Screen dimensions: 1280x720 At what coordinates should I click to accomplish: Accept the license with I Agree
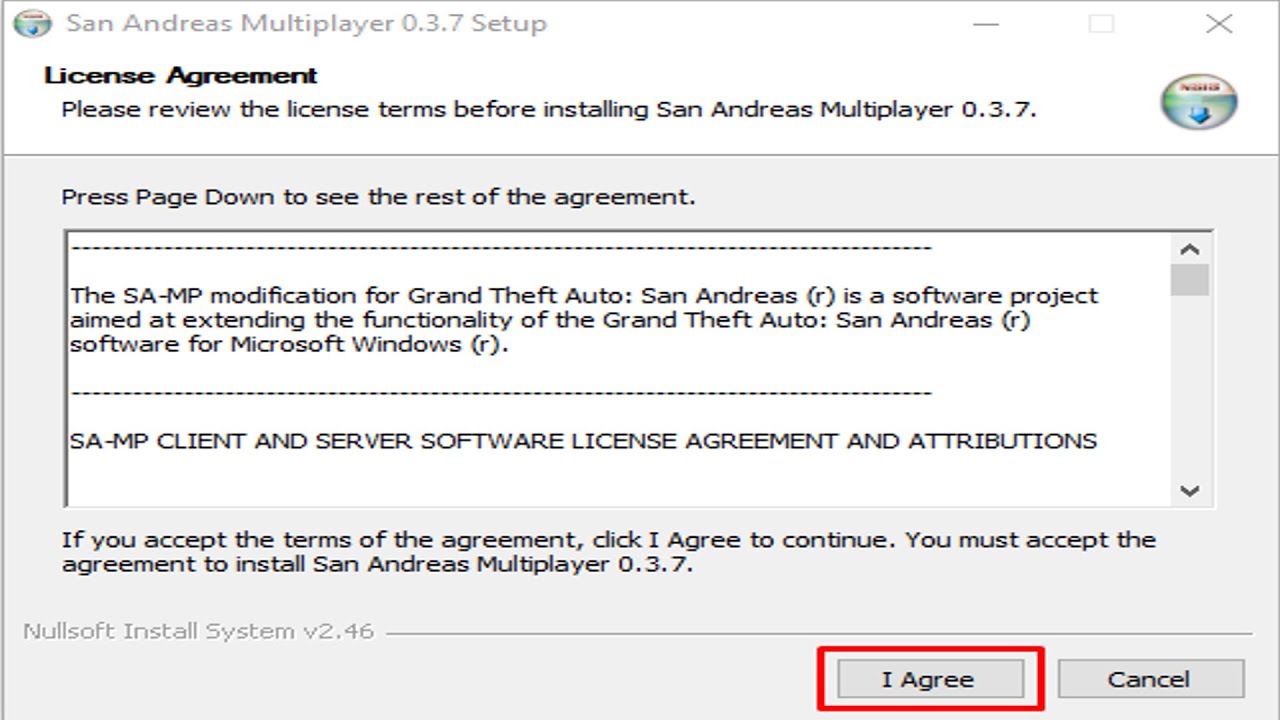(930, 679)
